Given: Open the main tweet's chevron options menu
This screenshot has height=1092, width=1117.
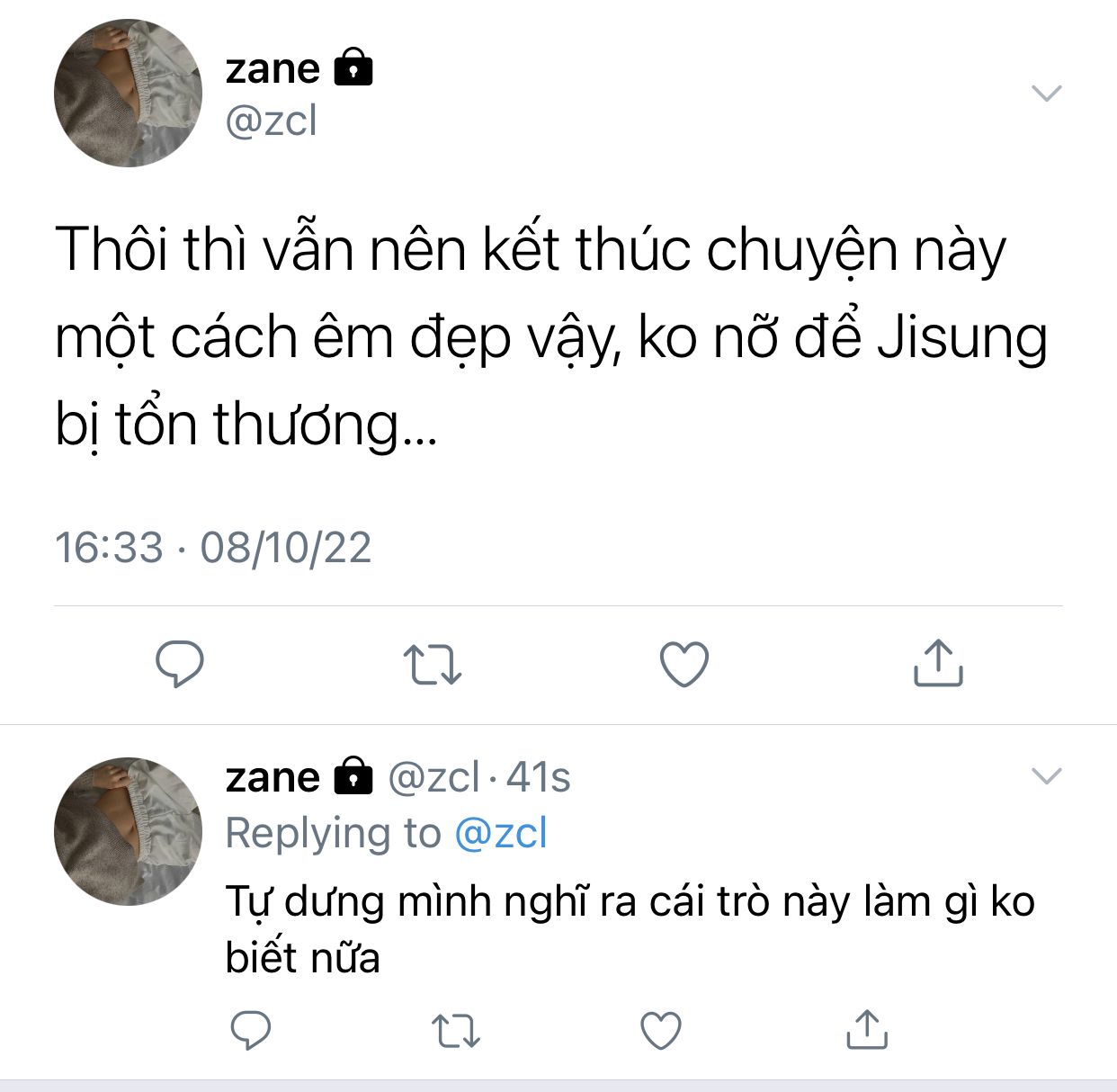Looking at the screenshot, I should (x=1046, y=93).
